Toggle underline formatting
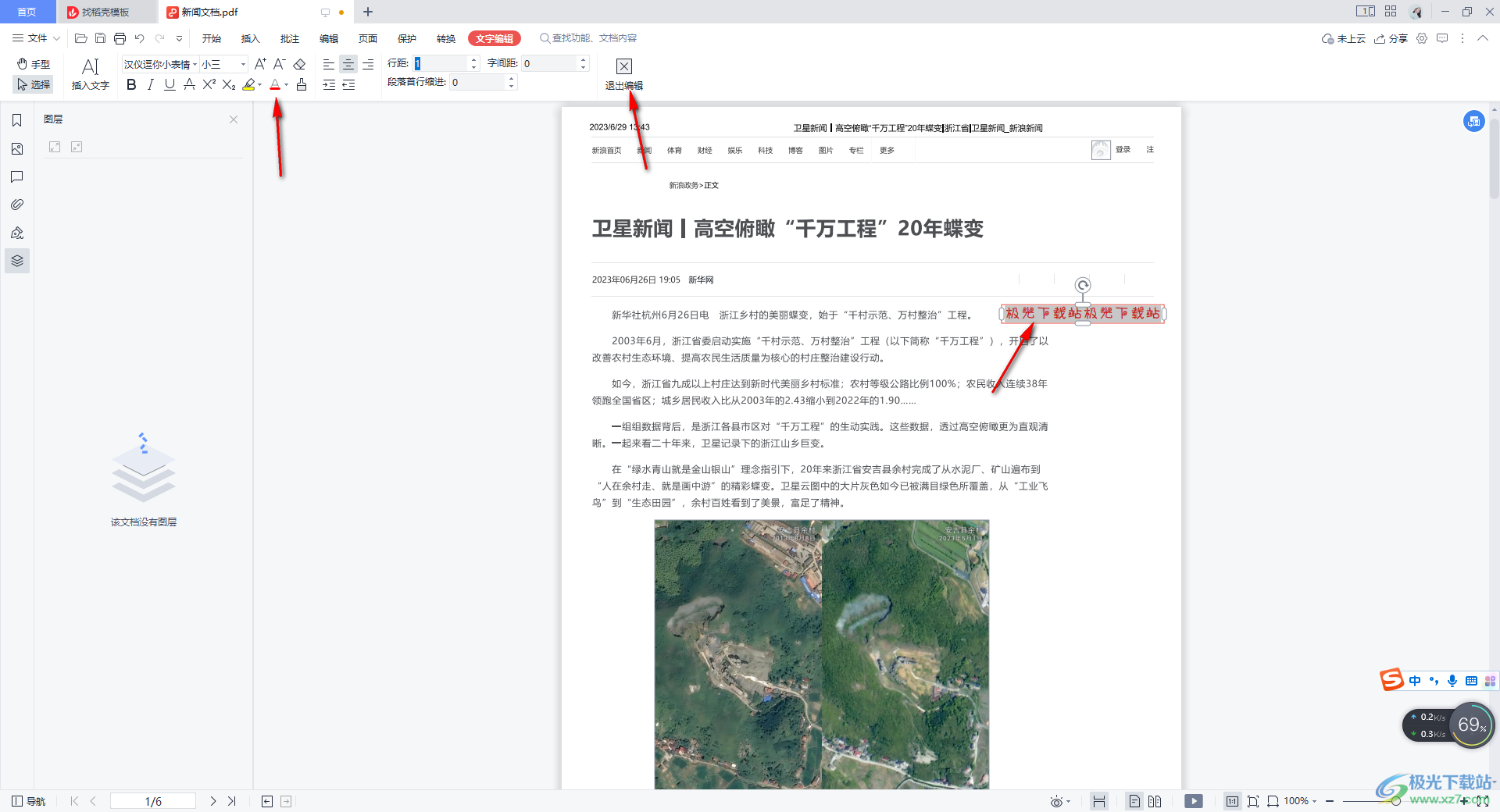Screen dimensions: 1500x812 coord(170,84)
